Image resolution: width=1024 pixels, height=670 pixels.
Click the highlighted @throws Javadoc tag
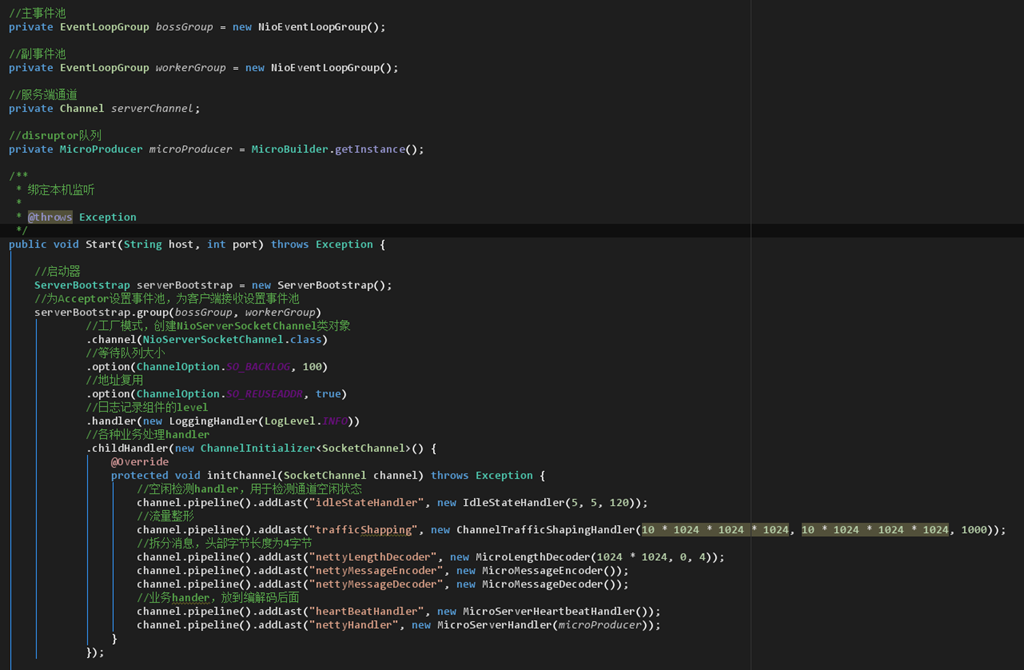click(x=50, y=217)
